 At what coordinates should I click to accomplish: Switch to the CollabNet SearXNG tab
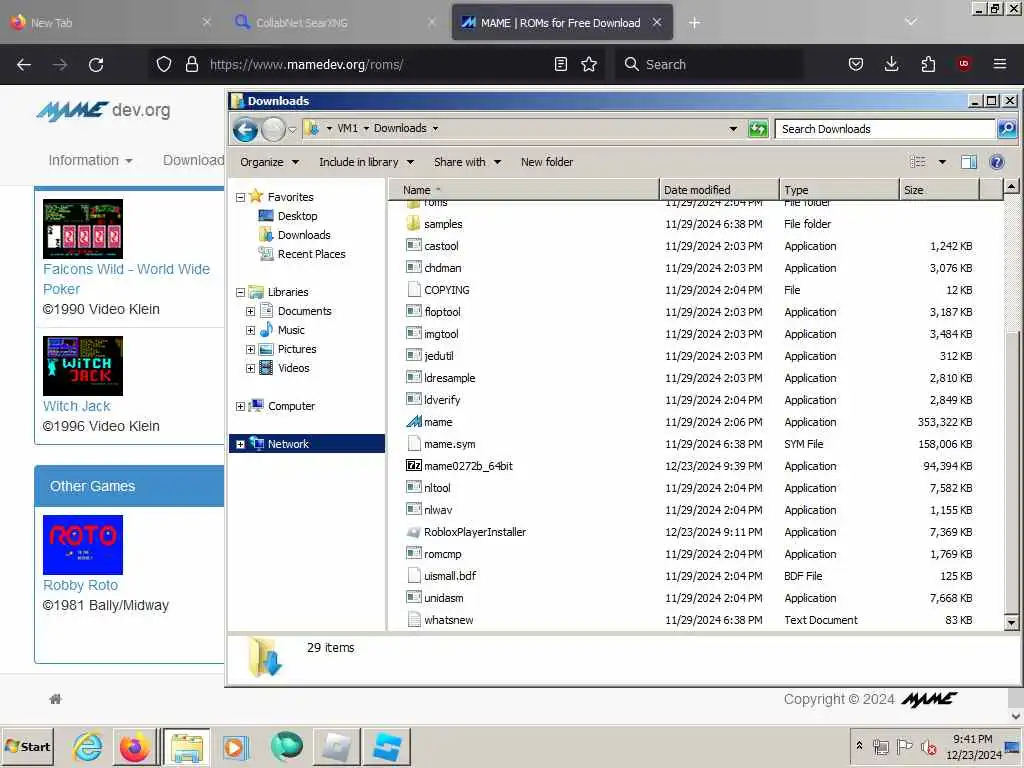(x=334, y=23)
